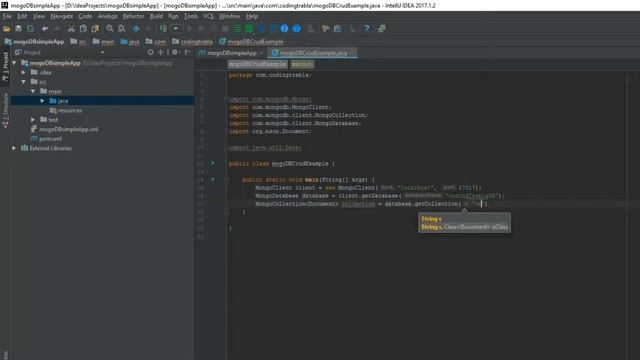
Task: Select mogoDBsimpleApp.iml file
Action: click(x=69, y=129)
